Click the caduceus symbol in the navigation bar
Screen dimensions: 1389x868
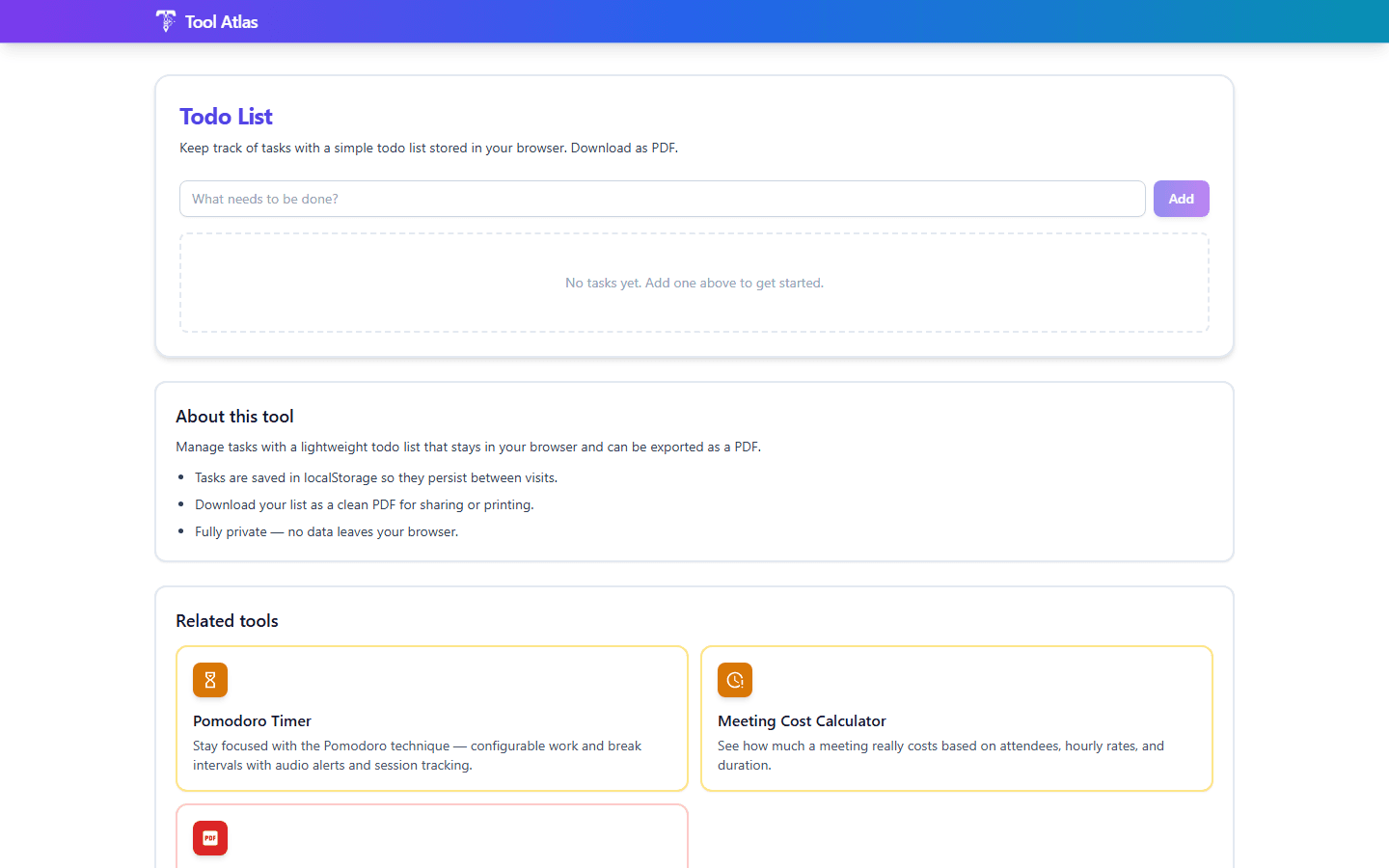(165, 20)
